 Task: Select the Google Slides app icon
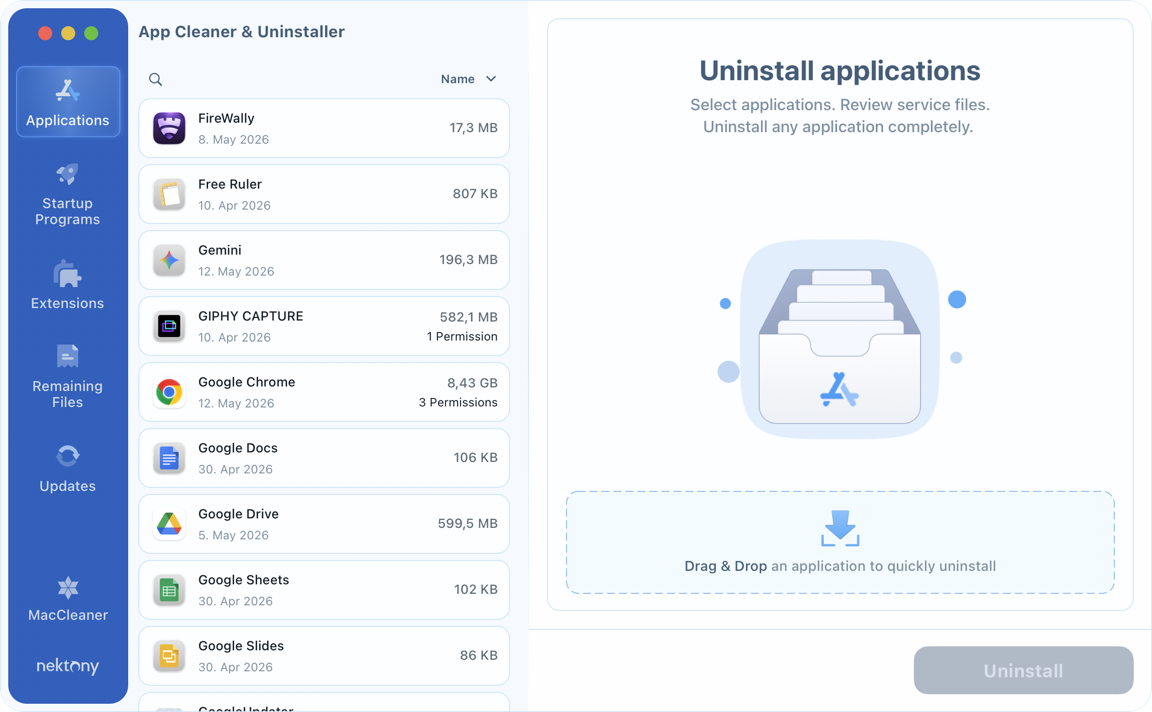[169, 656]
